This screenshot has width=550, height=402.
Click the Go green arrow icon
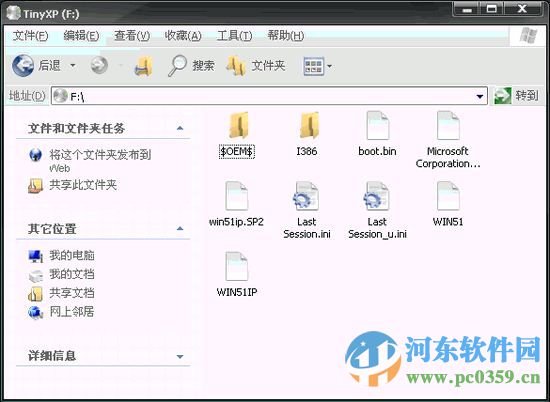pyautogui.click(x=502, y=96)
